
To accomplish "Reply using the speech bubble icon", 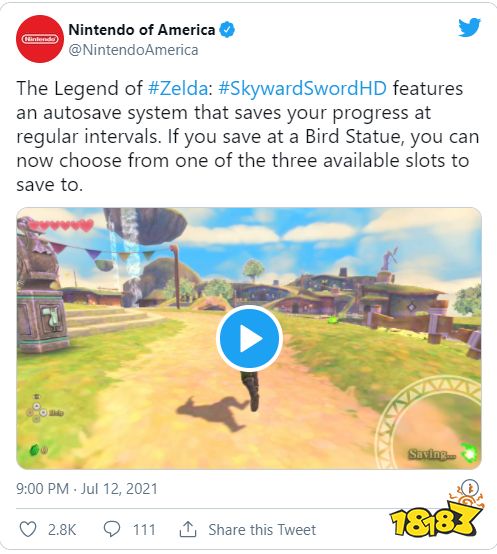I will click(112, 529).
